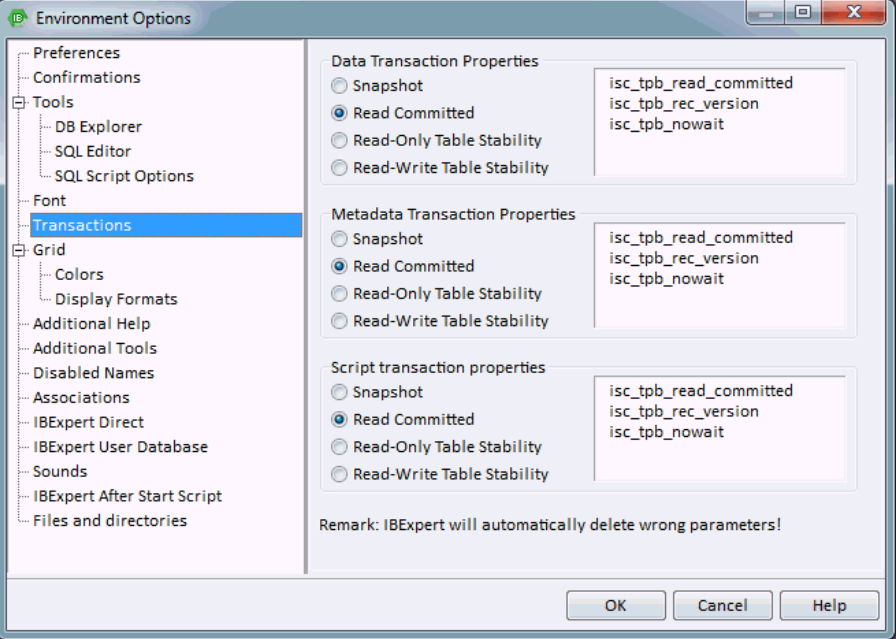
Task: Click the OK button
Action: (x=616, y=605)
